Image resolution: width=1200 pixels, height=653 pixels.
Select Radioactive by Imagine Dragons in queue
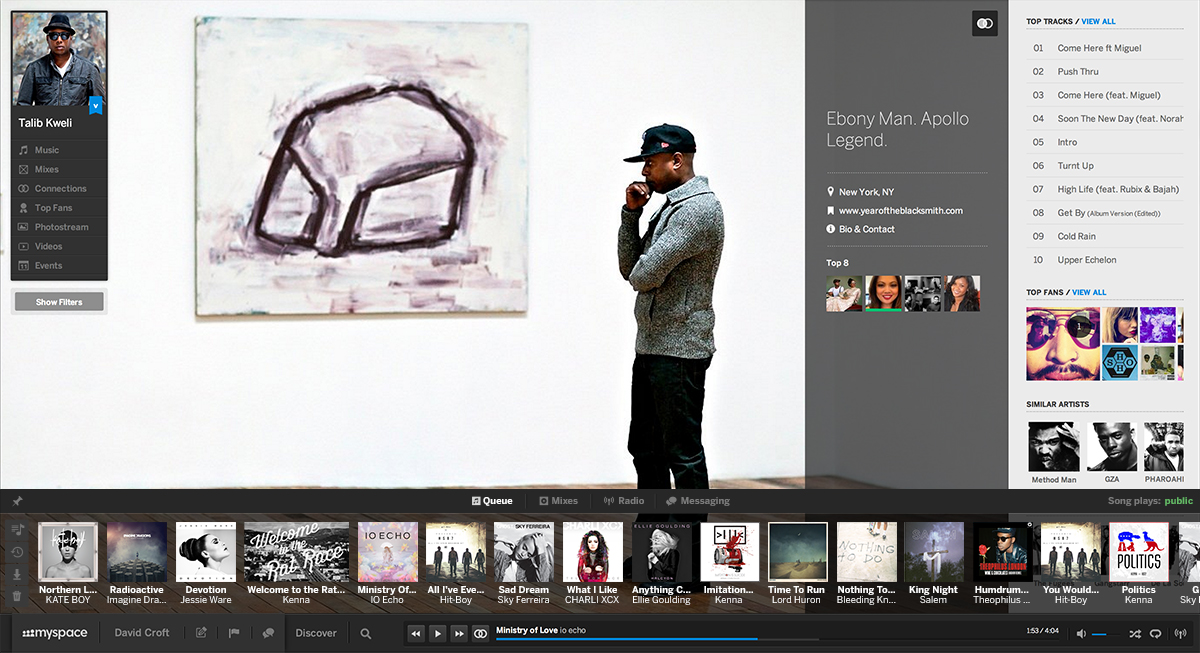pyautogui.click(x=137, y=551)
